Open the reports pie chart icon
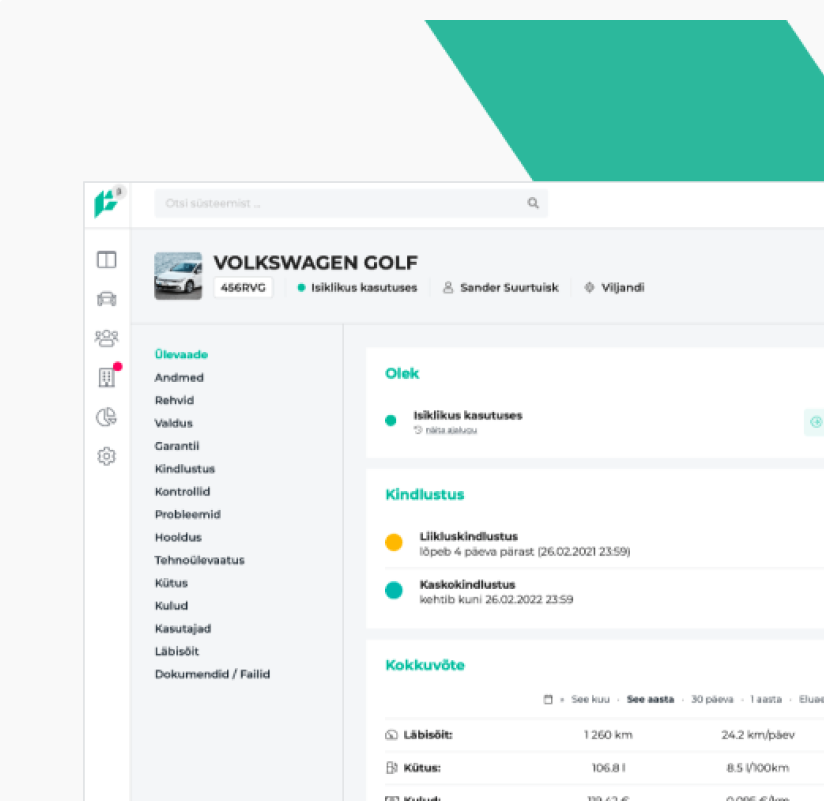The image size is (824, 801). (107, 417)
